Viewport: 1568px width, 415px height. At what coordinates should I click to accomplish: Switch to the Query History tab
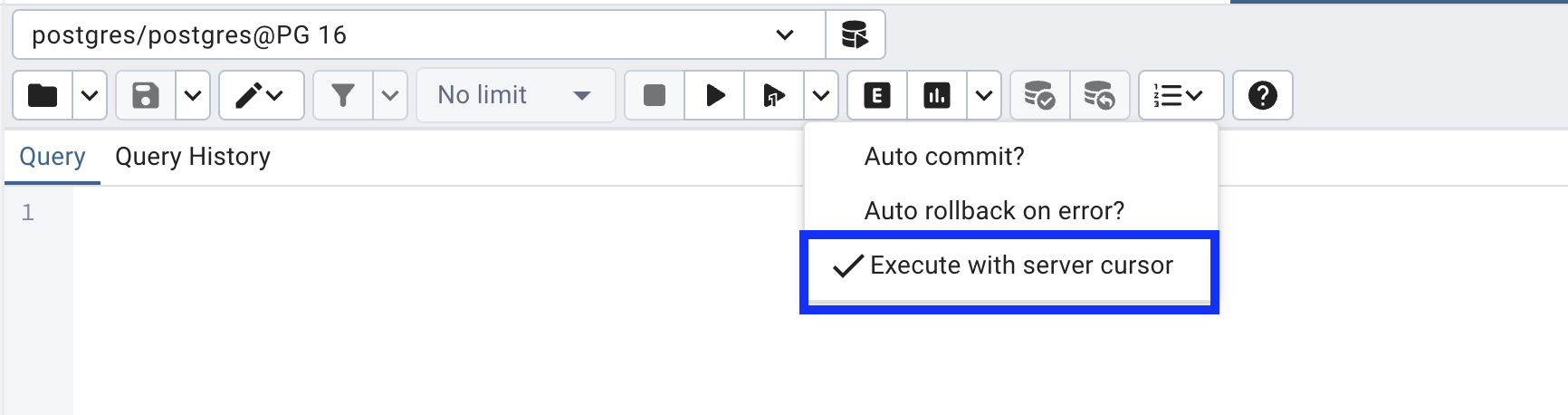point(193,157)
